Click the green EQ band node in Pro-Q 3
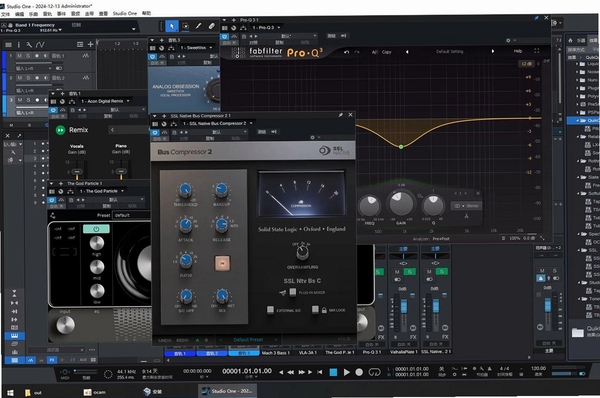This screenshot has height=398, width=600. pos(401,147)
